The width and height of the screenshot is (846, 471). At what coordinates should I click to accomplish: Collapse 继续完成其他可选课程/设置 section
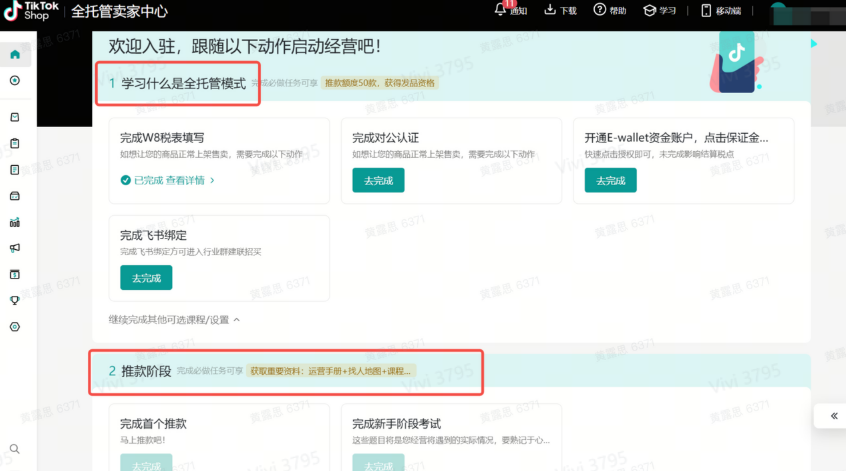click(x=174, y=320)
